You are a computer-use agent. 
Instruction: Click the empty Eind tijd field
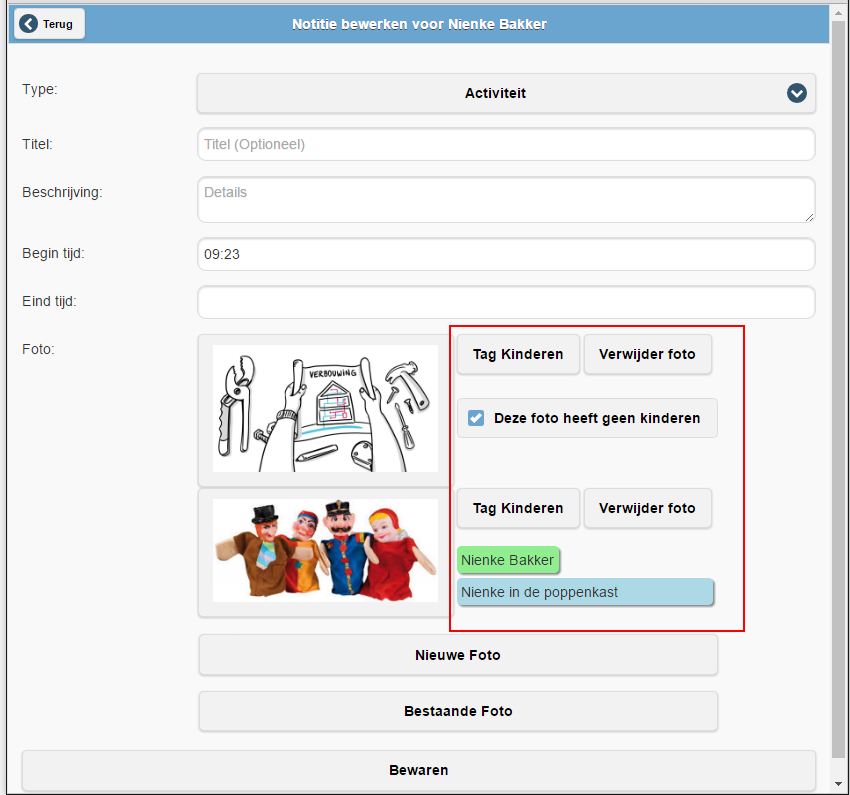coord(506,302)
